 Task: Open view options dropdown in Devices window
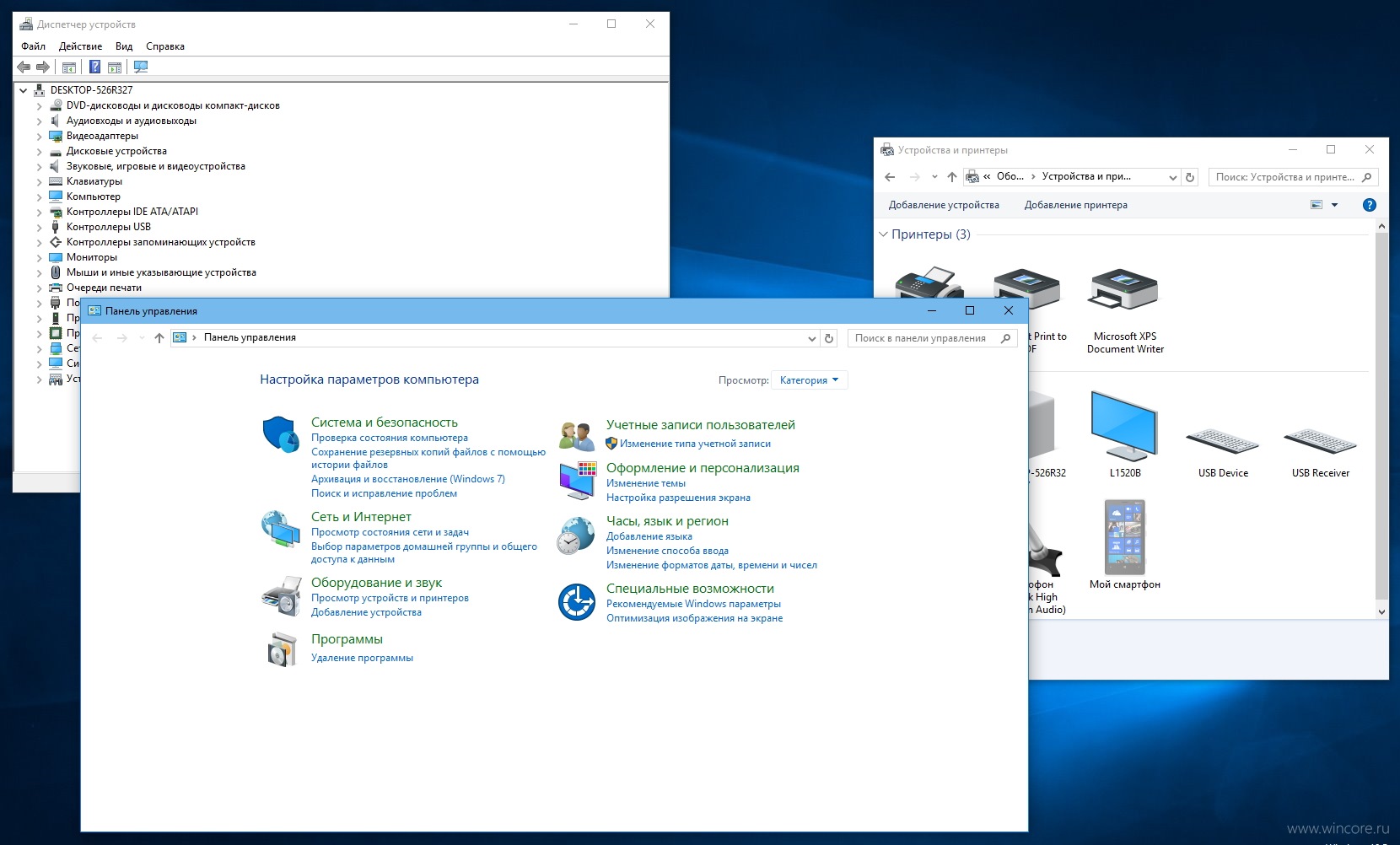click(x=1334, y=205)
